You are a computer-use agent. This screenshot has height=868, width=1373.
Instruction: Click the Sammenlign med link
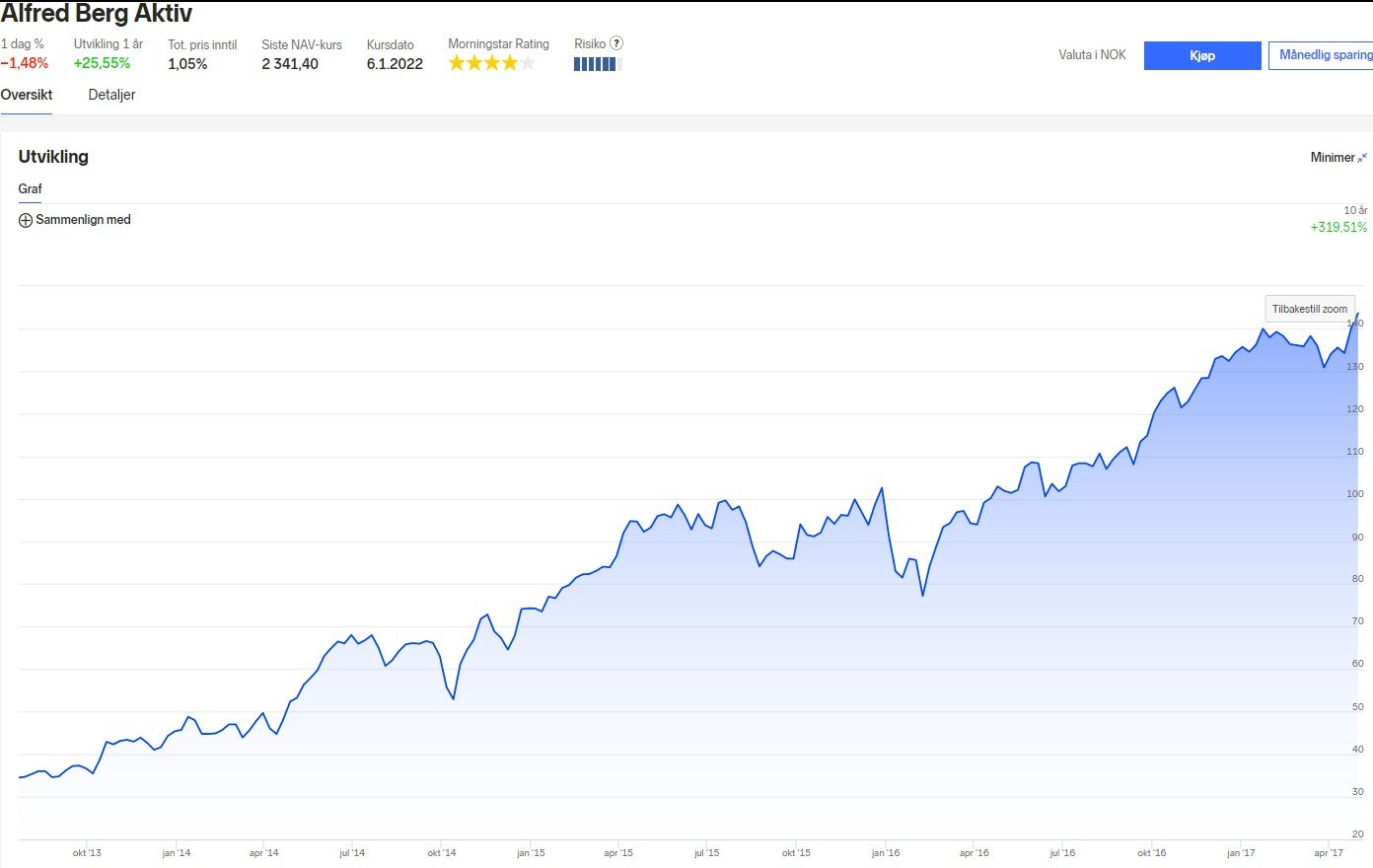tap(83, 220)
